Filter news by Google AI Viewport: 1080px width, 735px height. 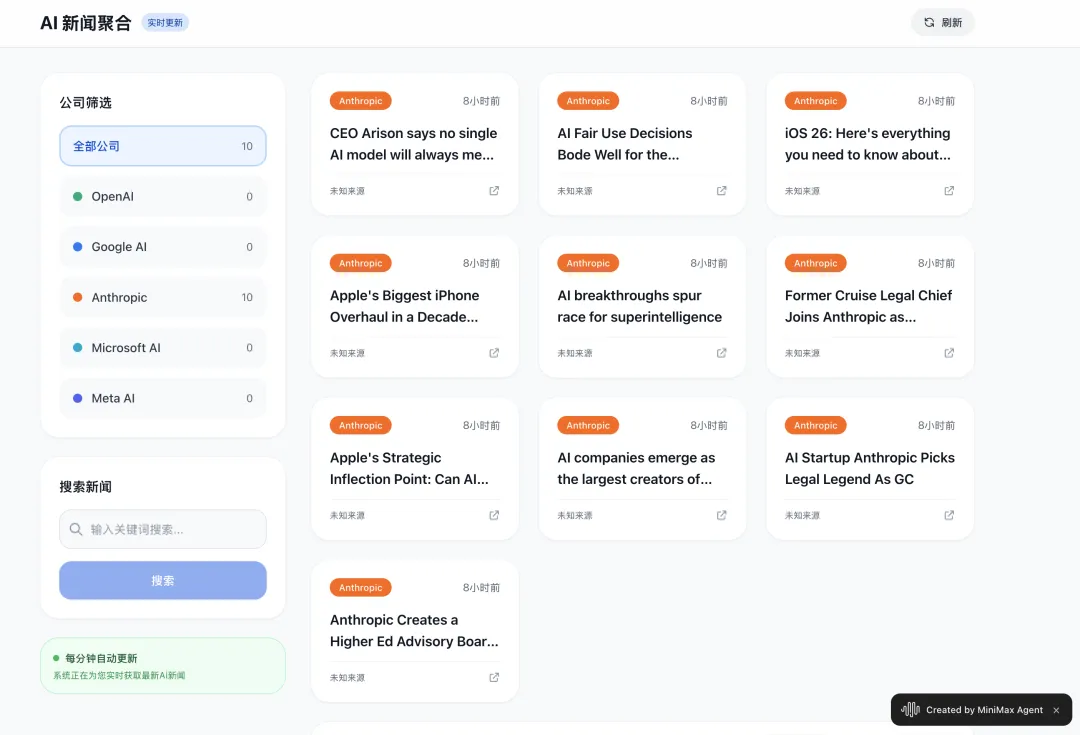tap(163, 247)
